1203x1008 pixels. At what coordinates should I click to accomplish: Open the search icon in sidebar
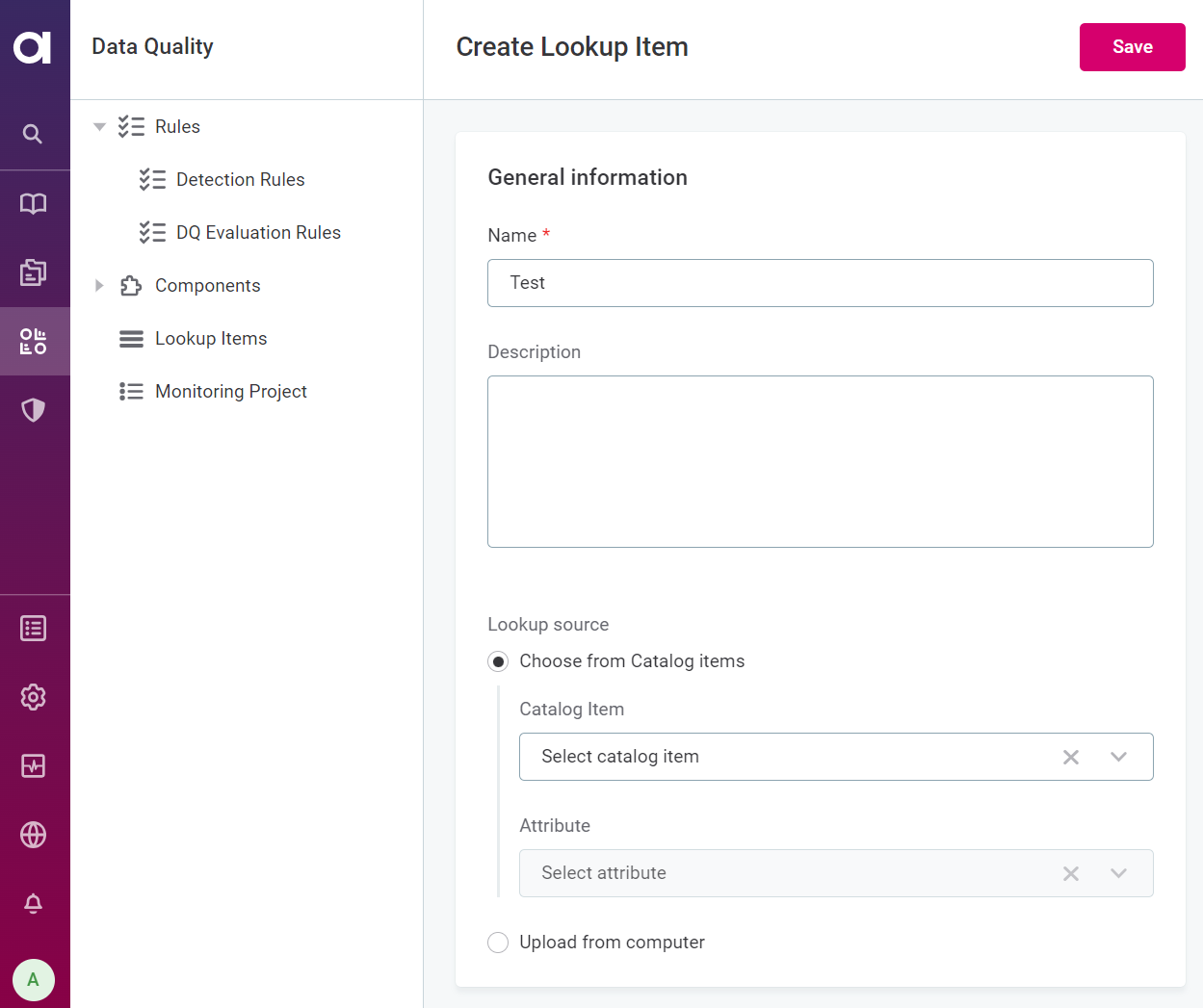(33, 134)
